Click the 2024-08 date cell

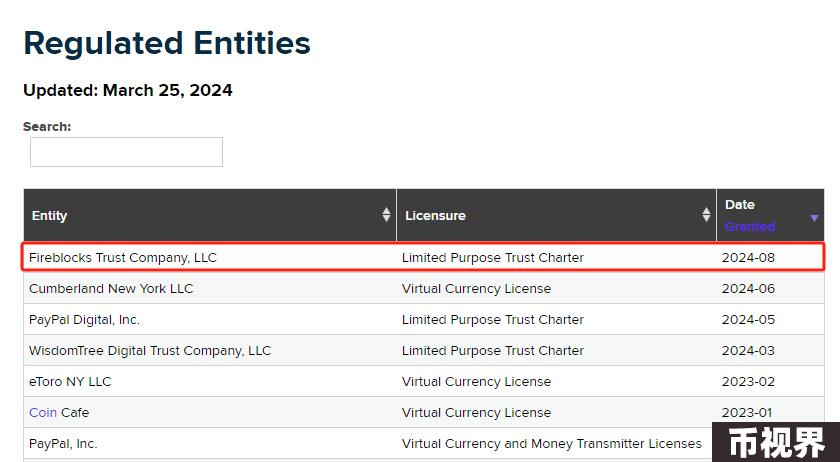tap(748, 257)
